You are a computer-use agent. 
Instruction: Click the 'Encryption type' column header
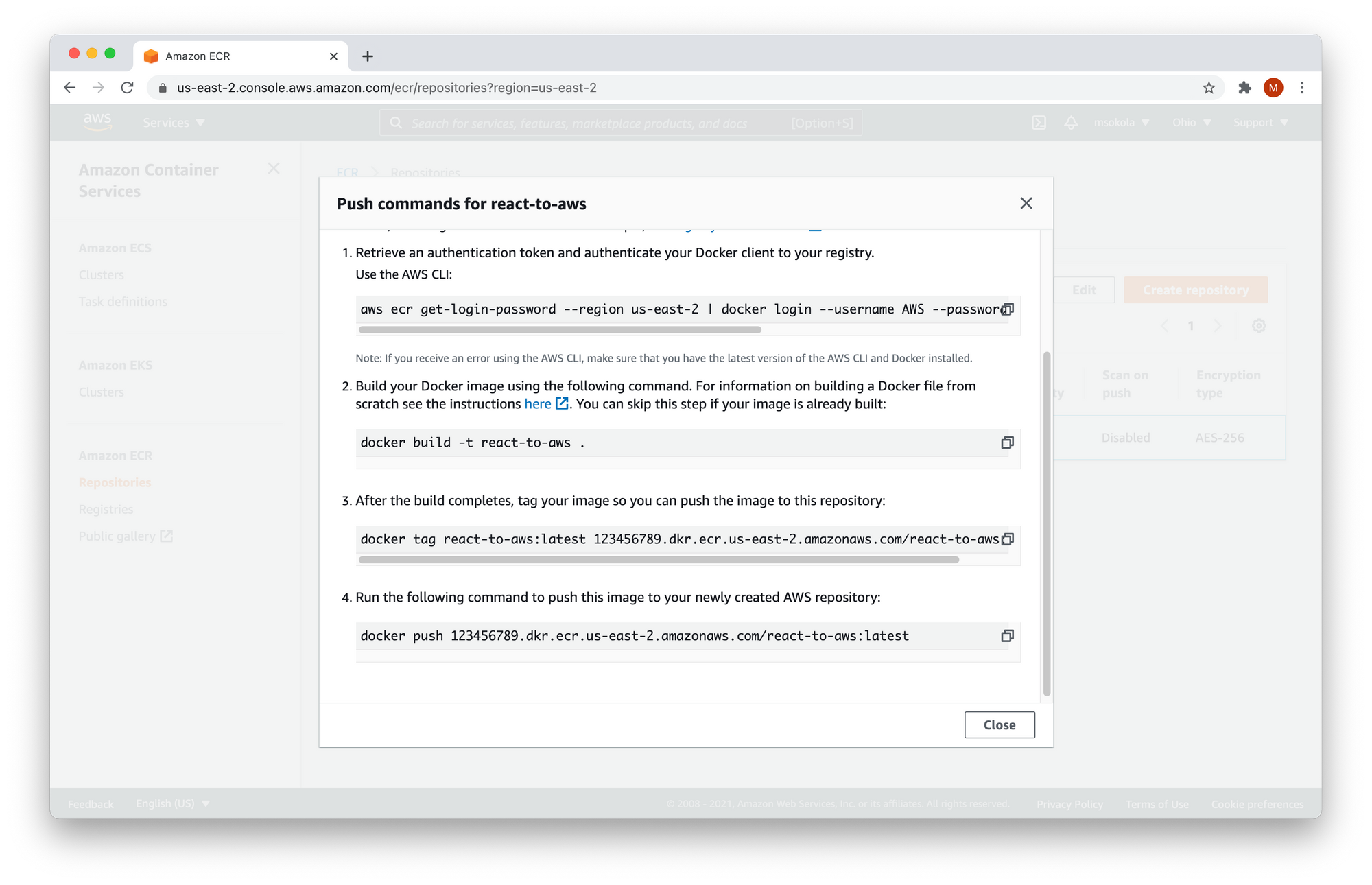(1228, 384)
